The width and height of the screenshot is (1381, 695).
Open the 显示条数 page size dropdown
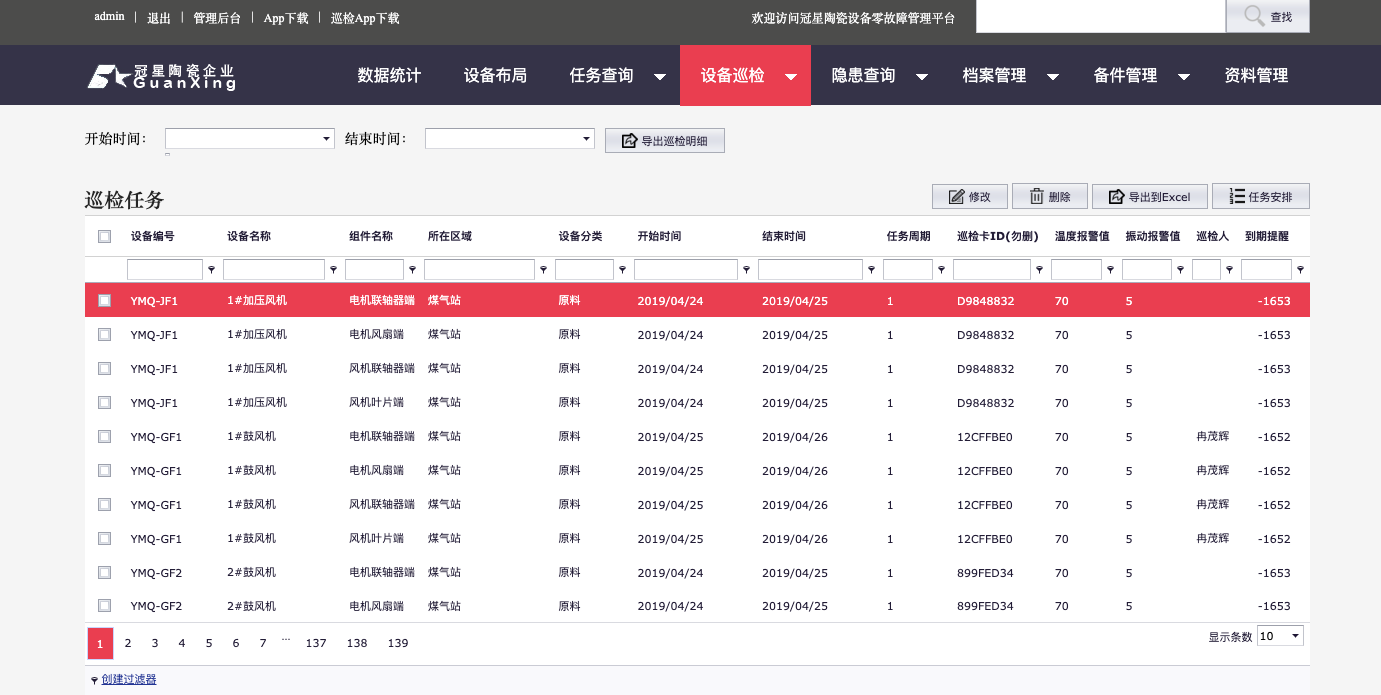coord(1296,636)
